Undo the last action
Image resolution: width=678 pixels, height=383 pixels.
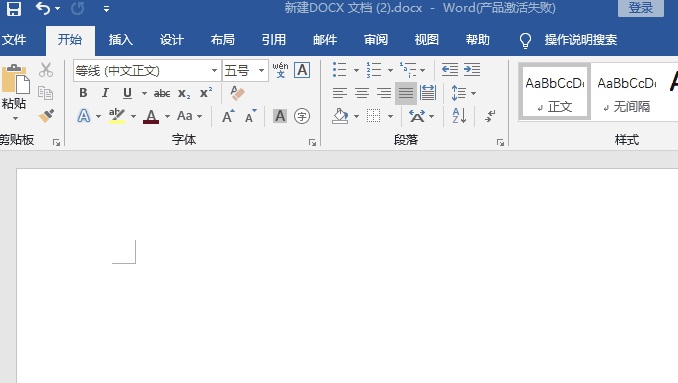click(43, 8)
